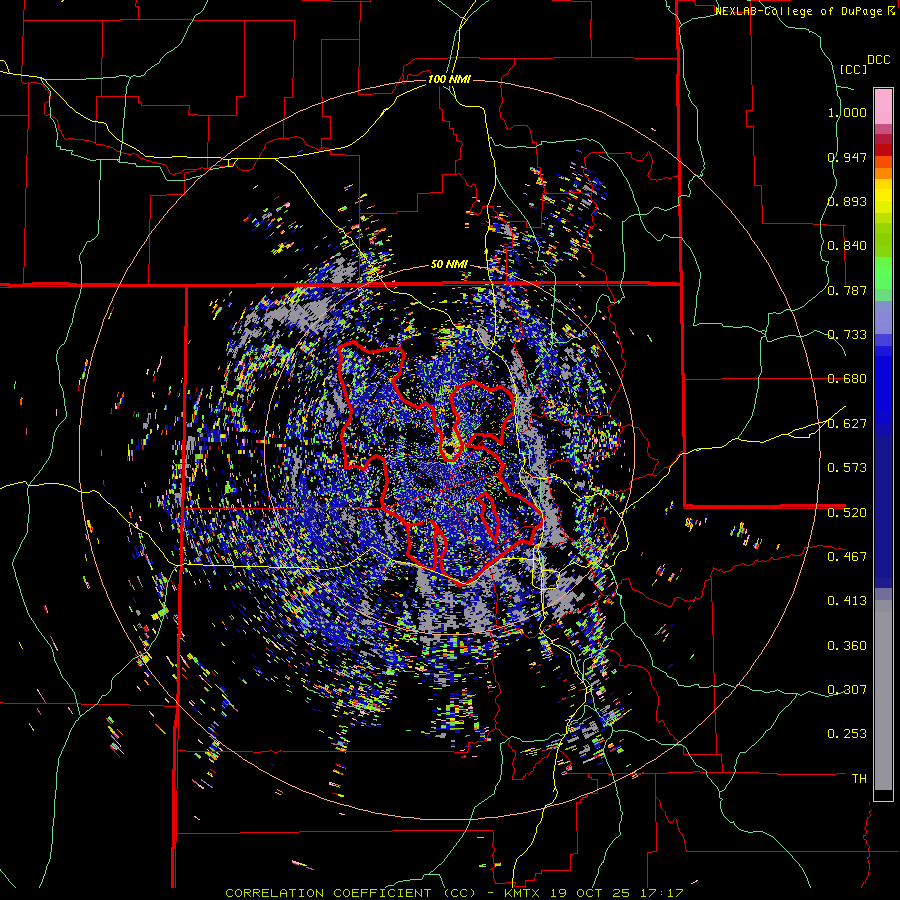Screen dimensions: 900x900
Task: Click the 19 OCT 25 date text
Action: [589, 893]
